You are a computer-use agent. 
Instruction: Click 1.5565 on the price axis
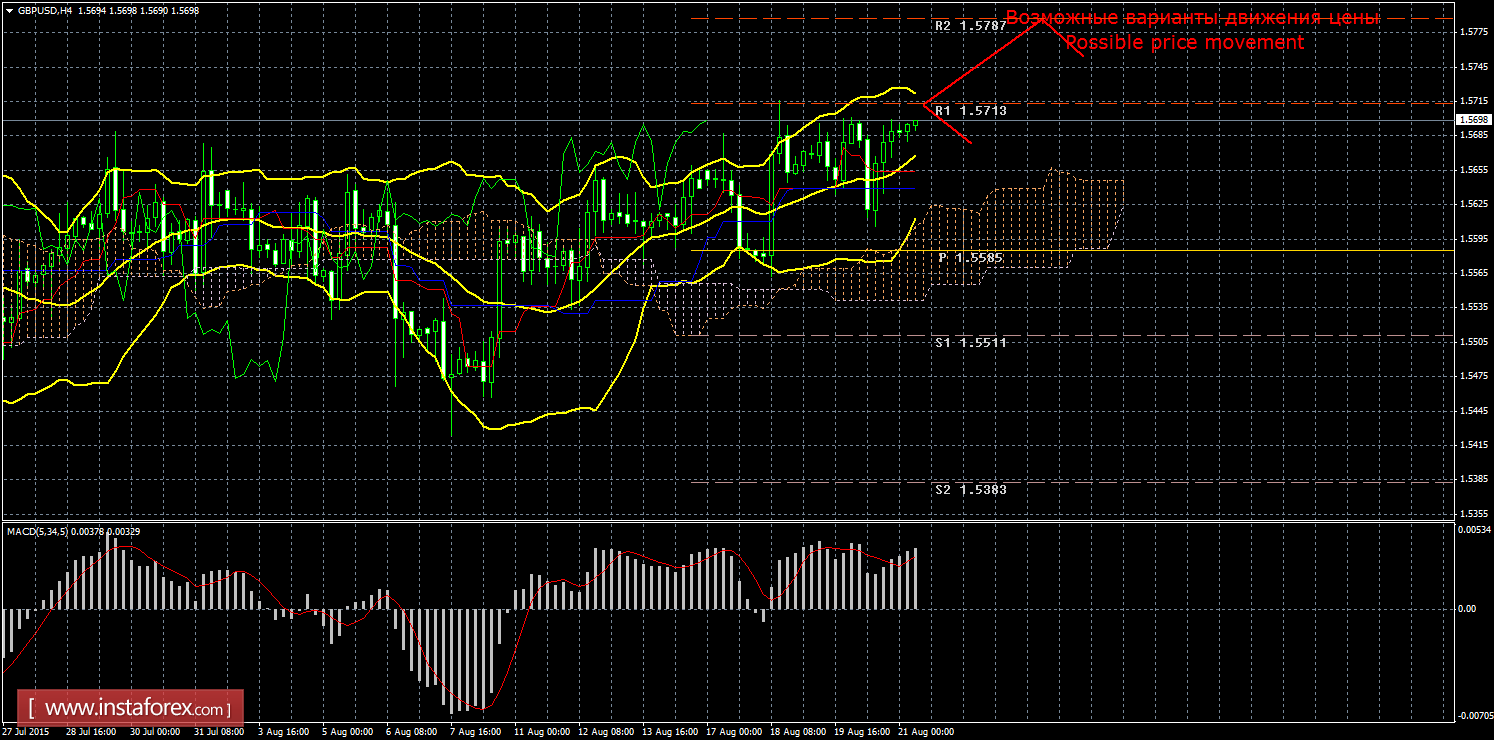pyautogui.click(x=1473, y=273)
